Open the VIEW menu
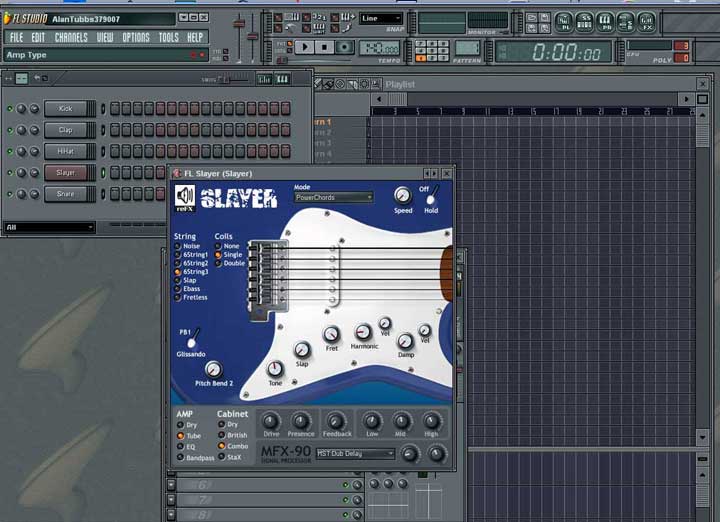 click(105, 38)
